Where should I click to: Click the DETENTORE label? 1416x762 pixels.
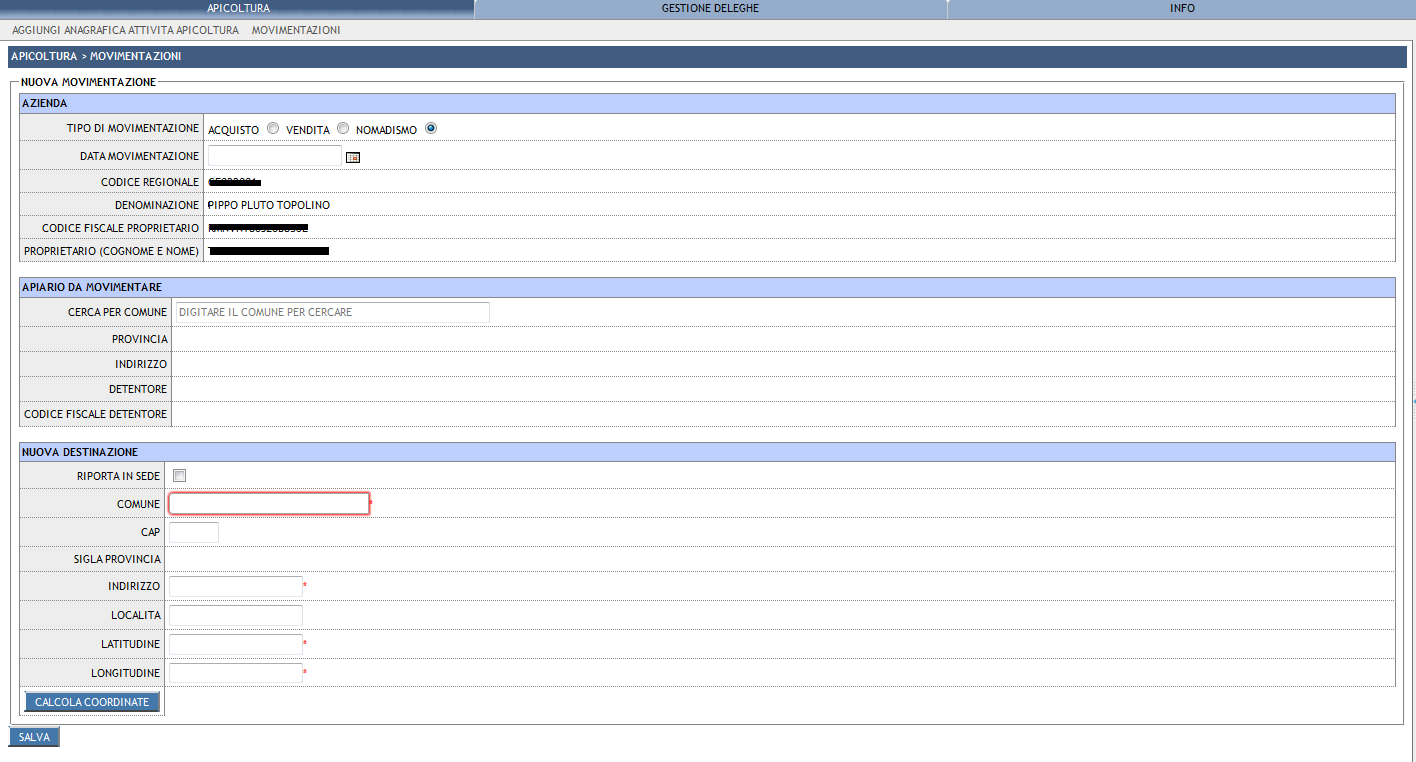pos(138,389)
